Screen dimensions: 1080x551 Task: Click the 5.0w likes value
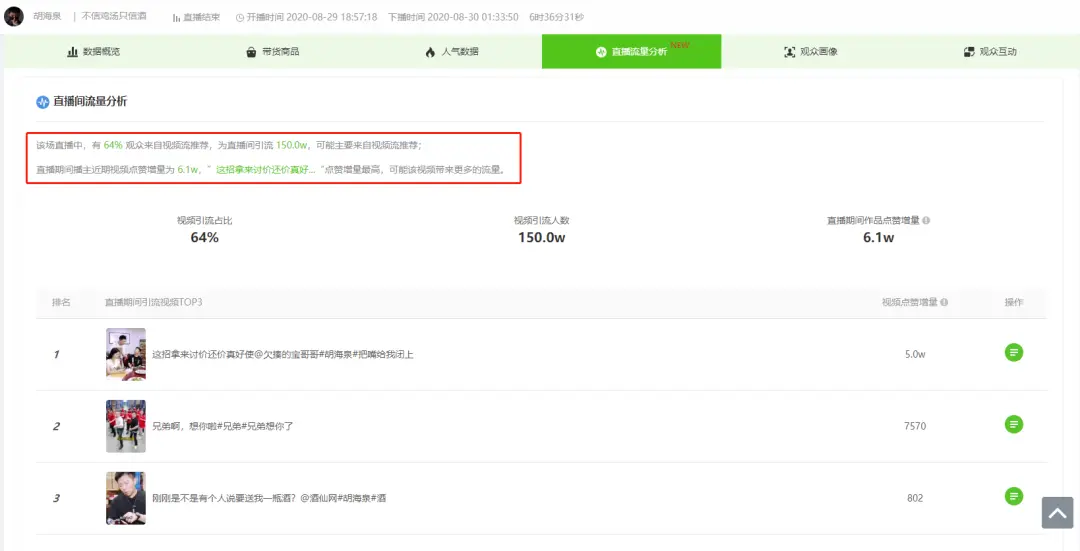coord(915,354)
